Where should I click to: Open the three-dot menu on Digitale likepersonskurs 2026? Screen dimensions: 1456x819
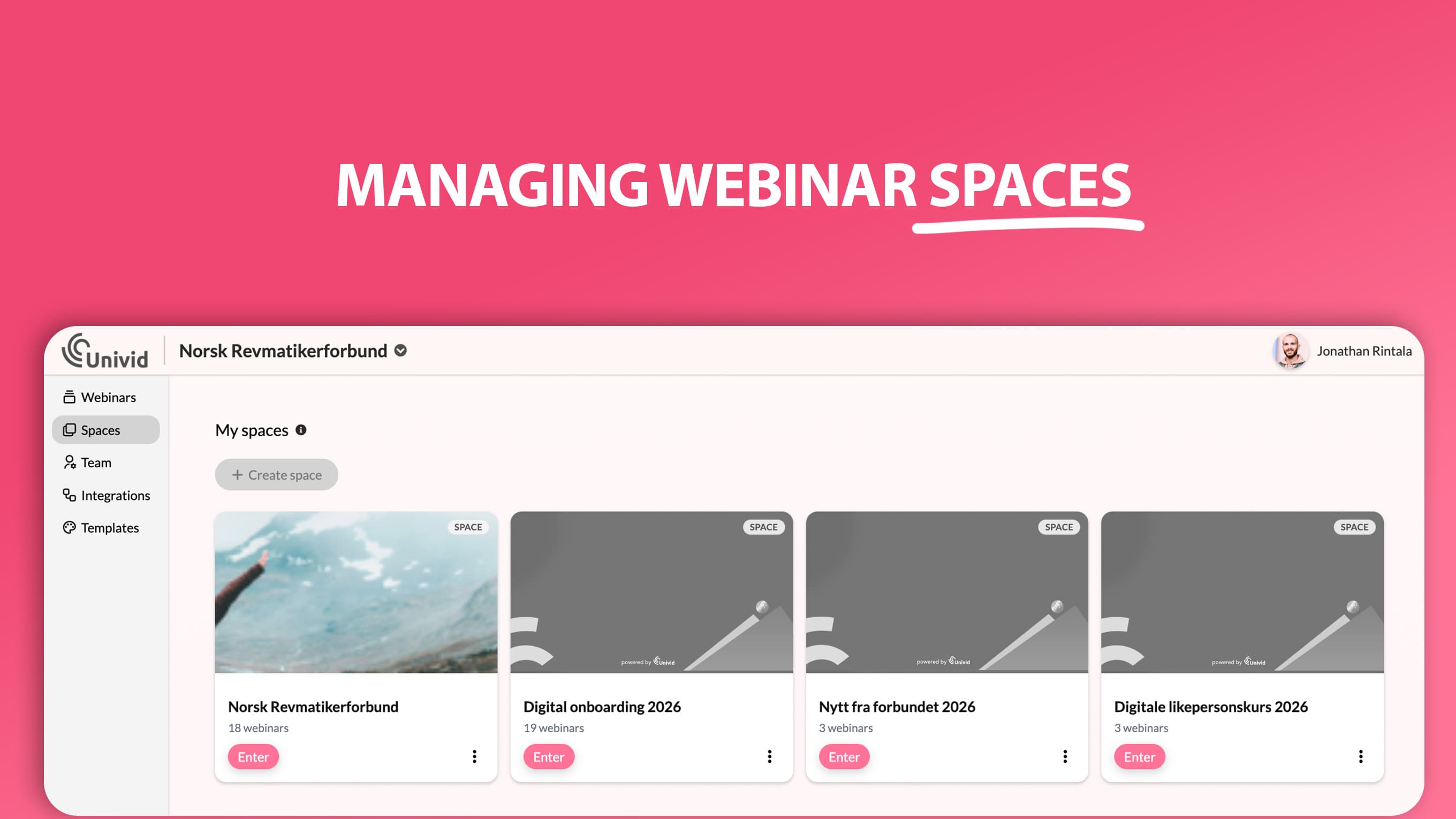coord(1360,757)
